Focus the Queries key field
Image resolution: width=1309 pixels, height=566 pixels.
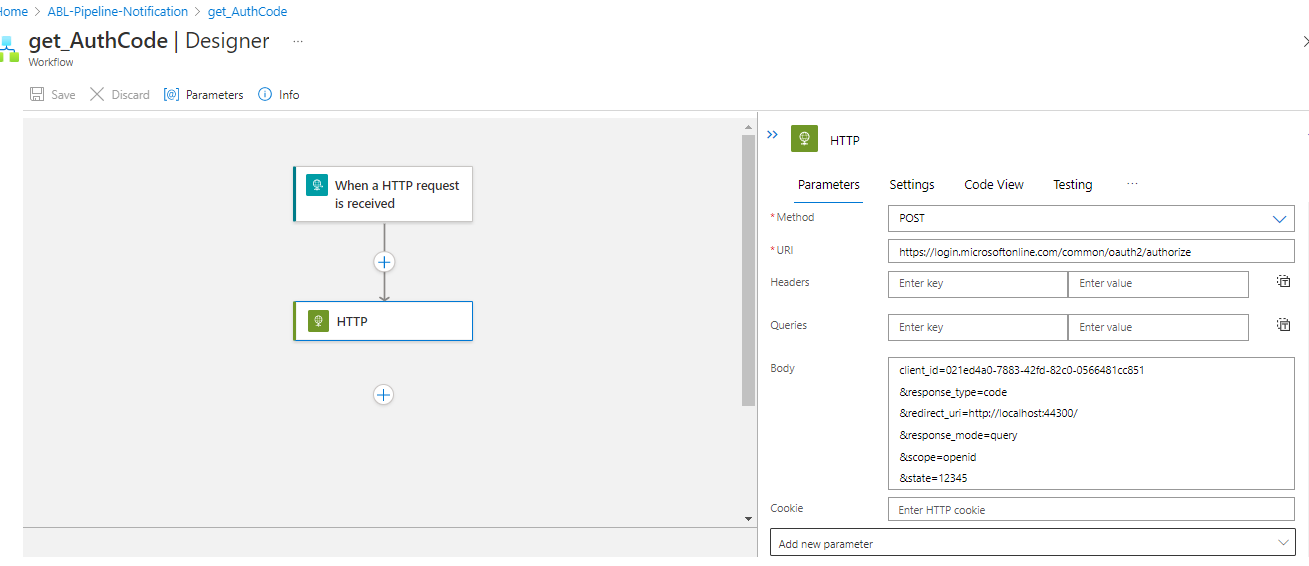click(x=978, y=327)
